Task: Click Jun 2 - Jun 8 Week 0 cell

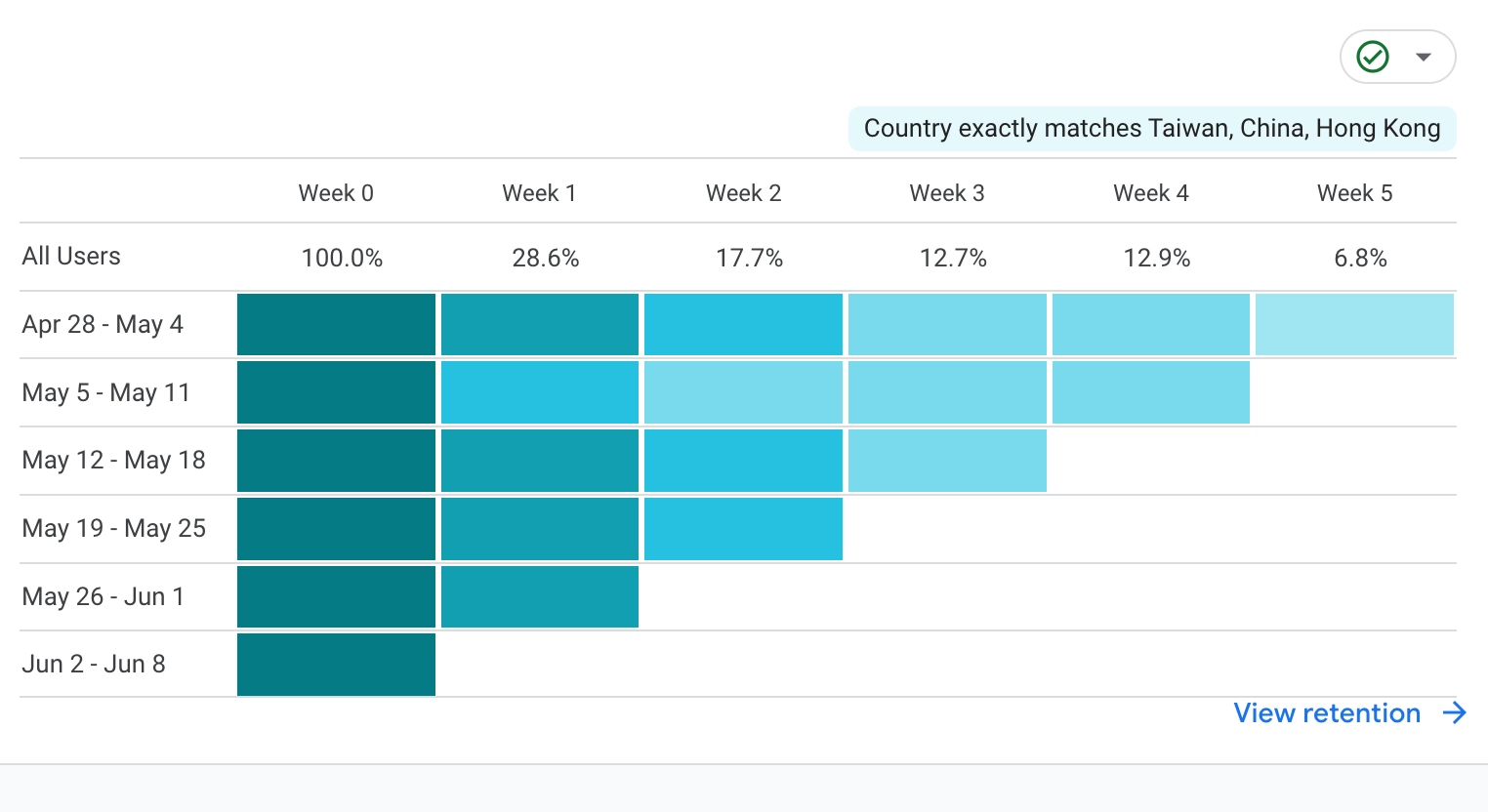Action: coord(336,665)
